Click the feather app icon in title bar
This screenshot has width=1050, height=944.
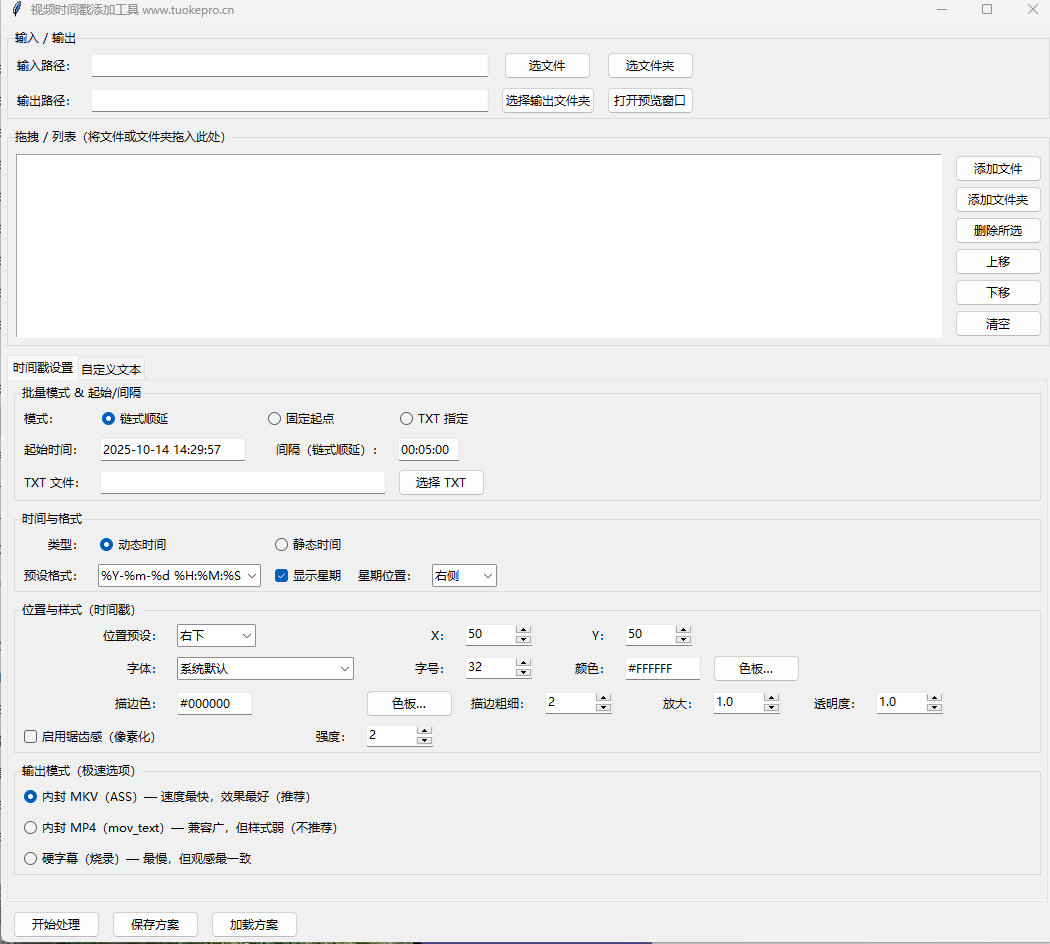click(16, 9)
